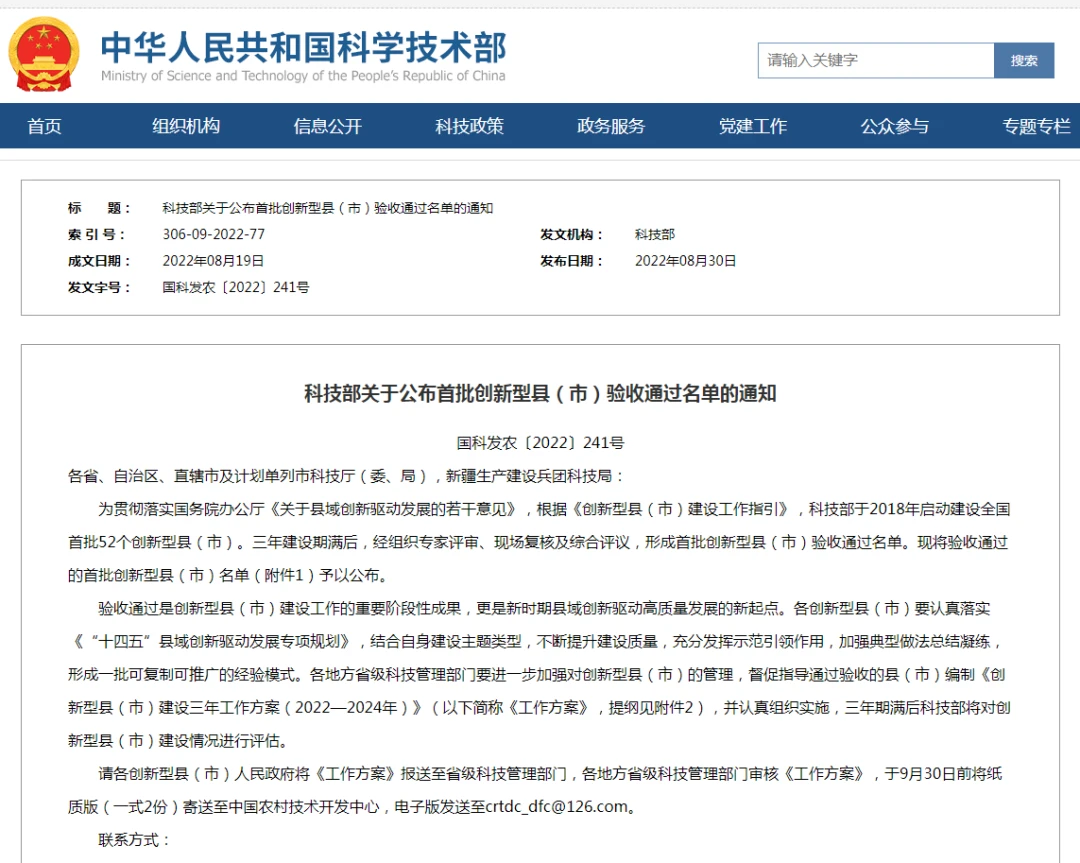The image size is (1080, 863).
Task: Click the 中华人民共和国科学技术部 site title
Action: coord(304,48)
